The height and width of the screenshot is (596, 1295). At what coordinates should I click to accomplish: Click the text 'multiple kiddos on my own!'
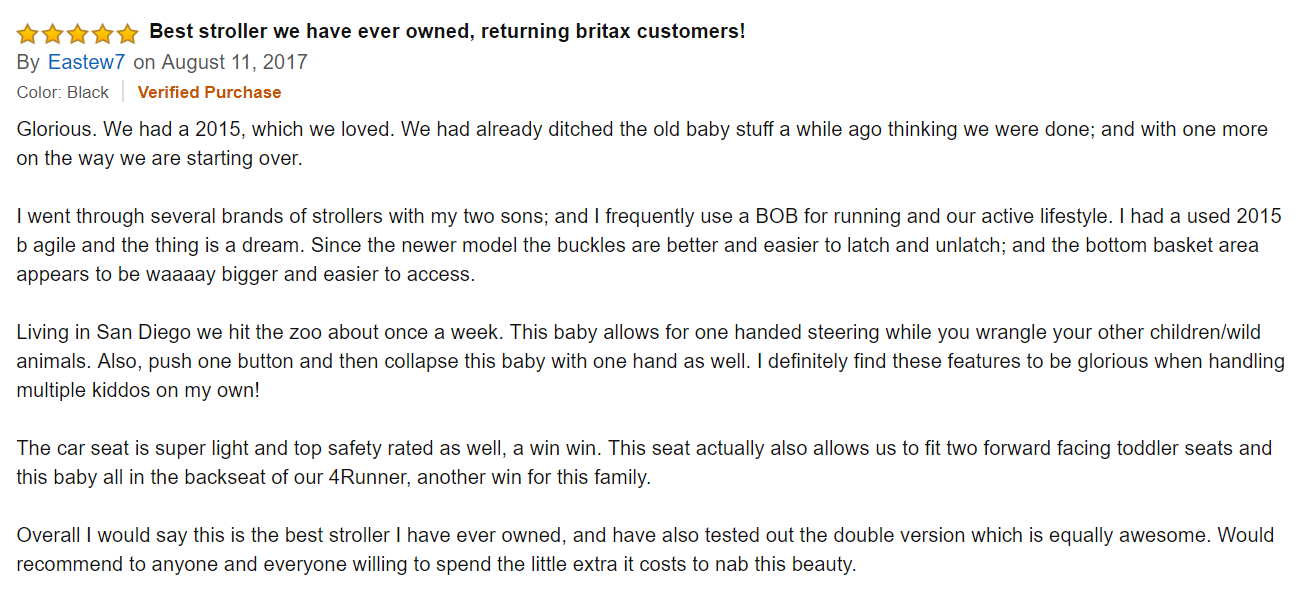(138, 390)
